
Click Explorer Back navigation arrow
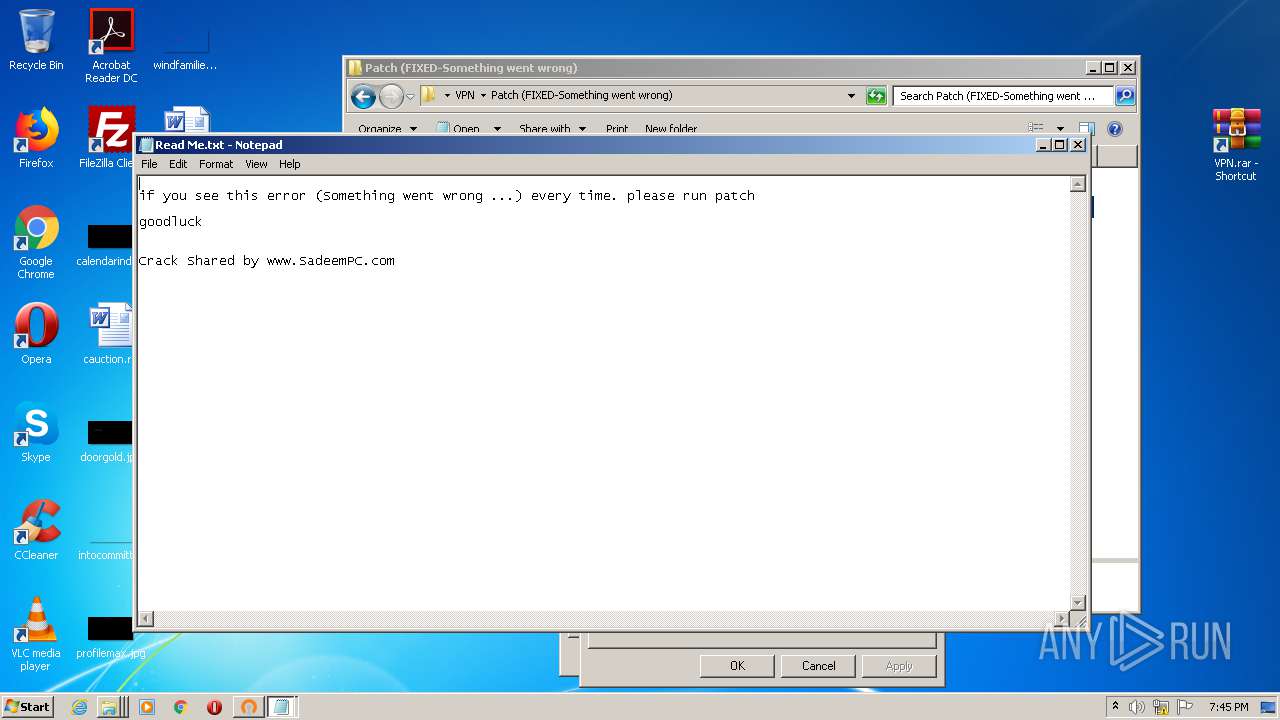(x=364, y=96)
